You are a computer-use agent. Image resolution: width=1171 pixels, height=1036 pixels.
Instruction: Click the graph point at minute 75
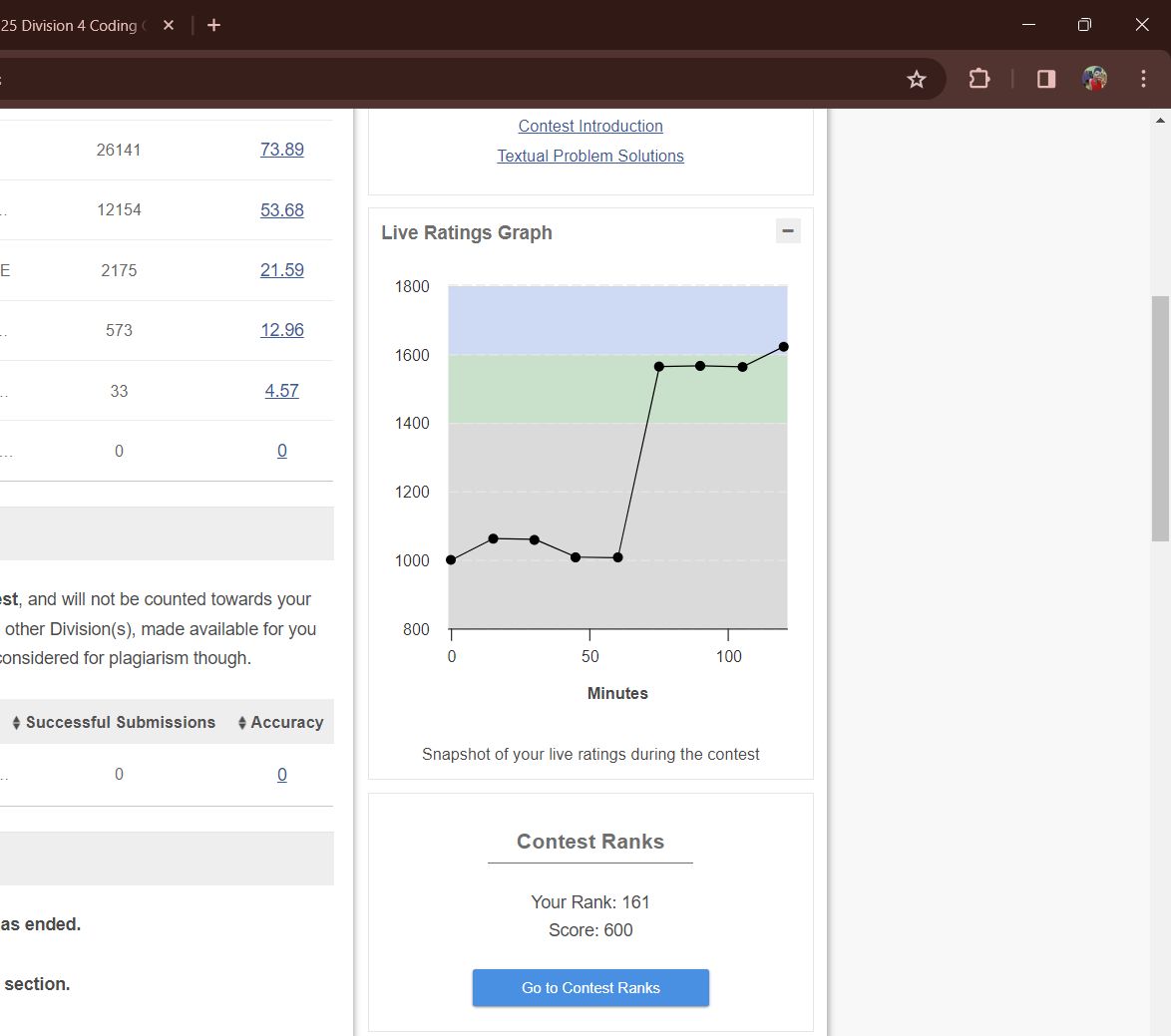pos(659,367)
